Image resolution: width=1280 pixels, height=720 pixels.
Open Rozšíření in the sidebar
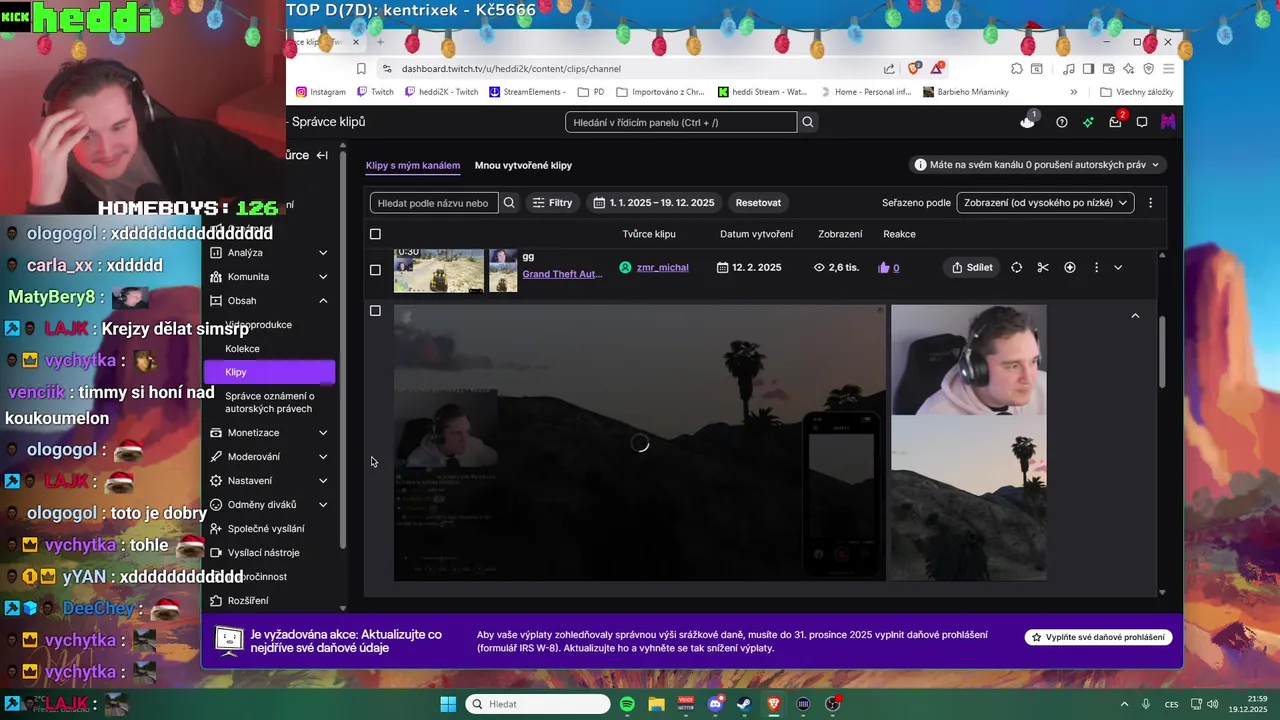coord(248,601)
